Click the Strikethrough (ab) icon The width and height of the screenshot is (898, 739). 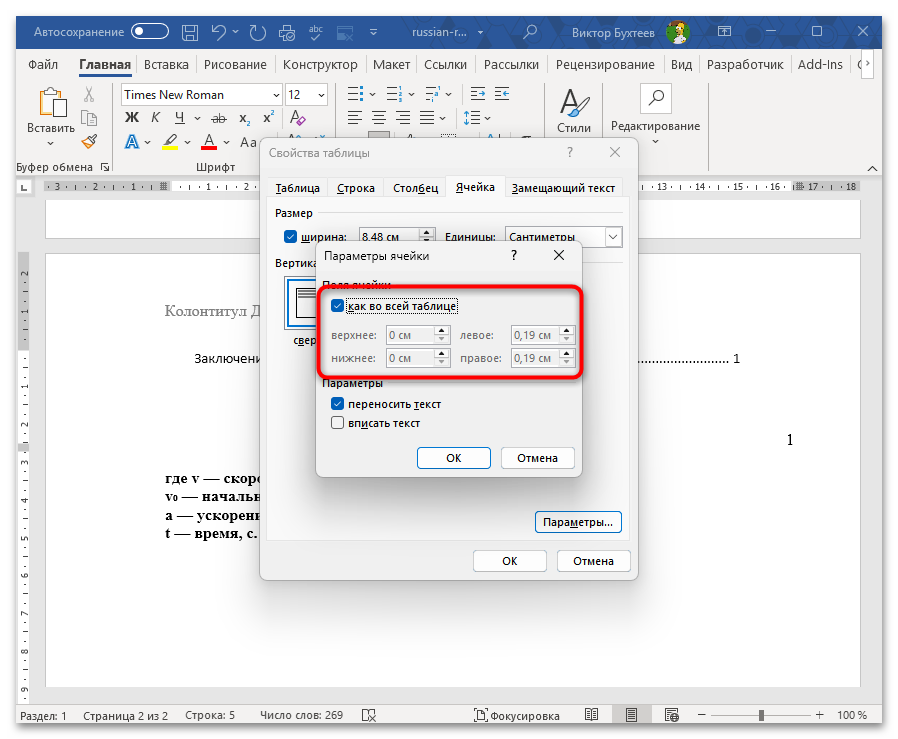(219, 119)
